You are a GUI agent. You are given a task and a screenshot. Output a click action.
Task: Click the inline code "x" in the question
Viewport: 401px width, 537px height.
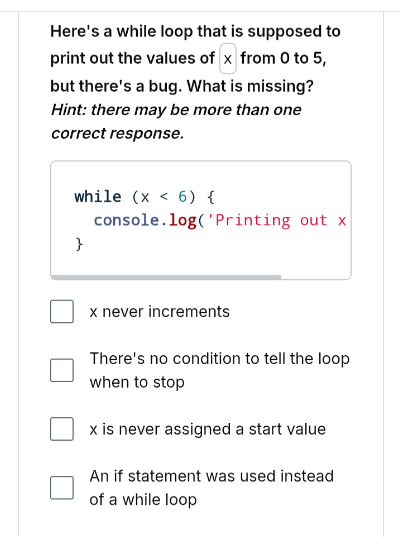(228, 59)
